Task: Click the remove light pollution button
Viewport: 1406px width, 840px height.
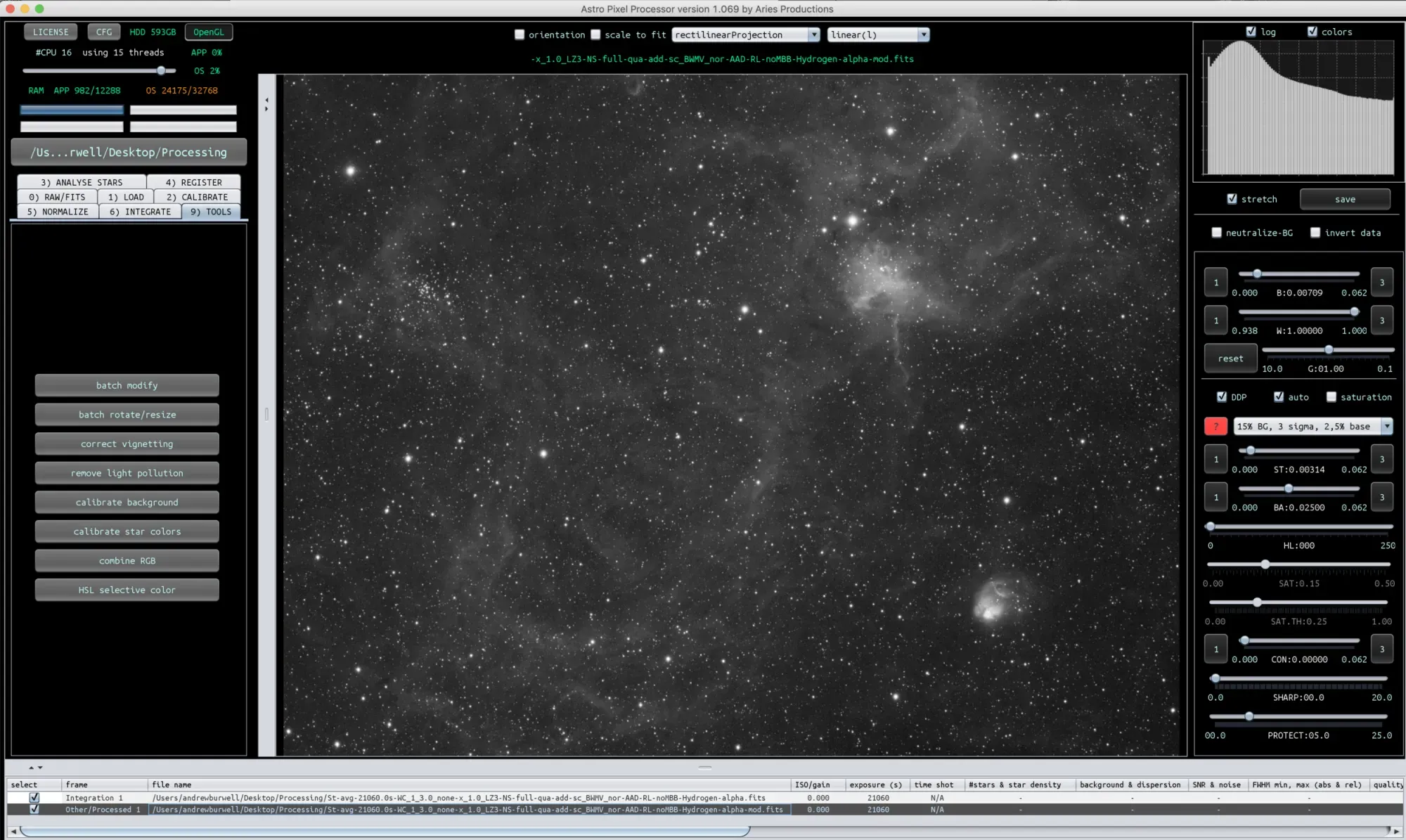Action: [x=127, y=473]
